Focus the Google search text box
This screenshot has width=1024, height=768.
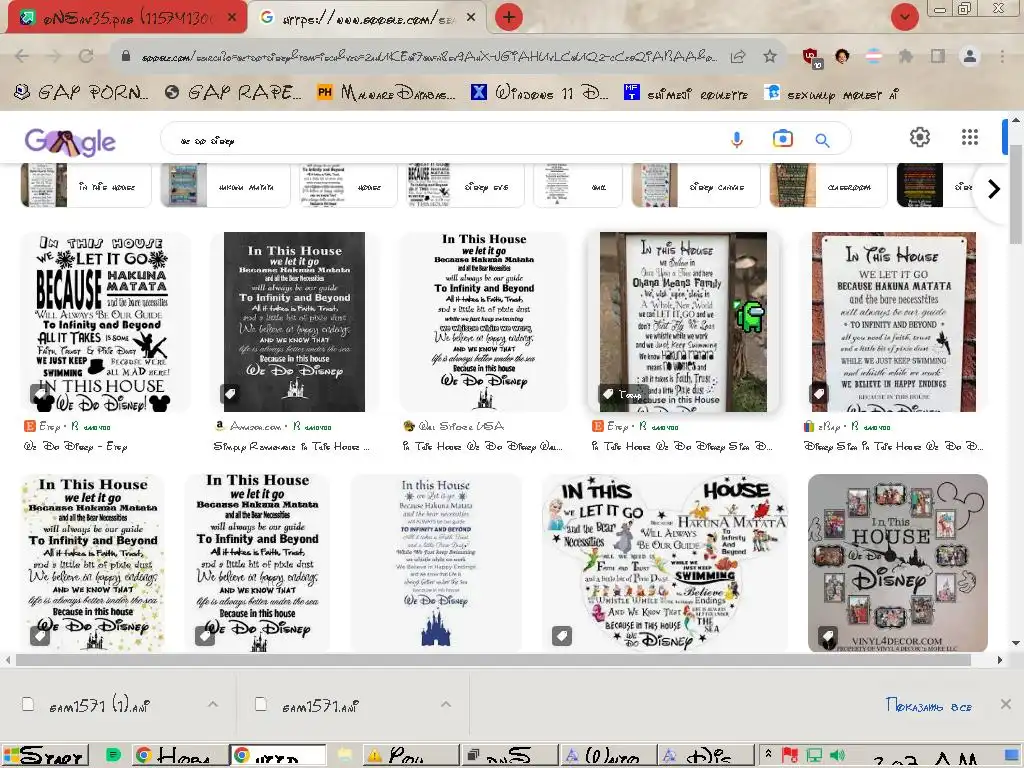coord(444,140)
